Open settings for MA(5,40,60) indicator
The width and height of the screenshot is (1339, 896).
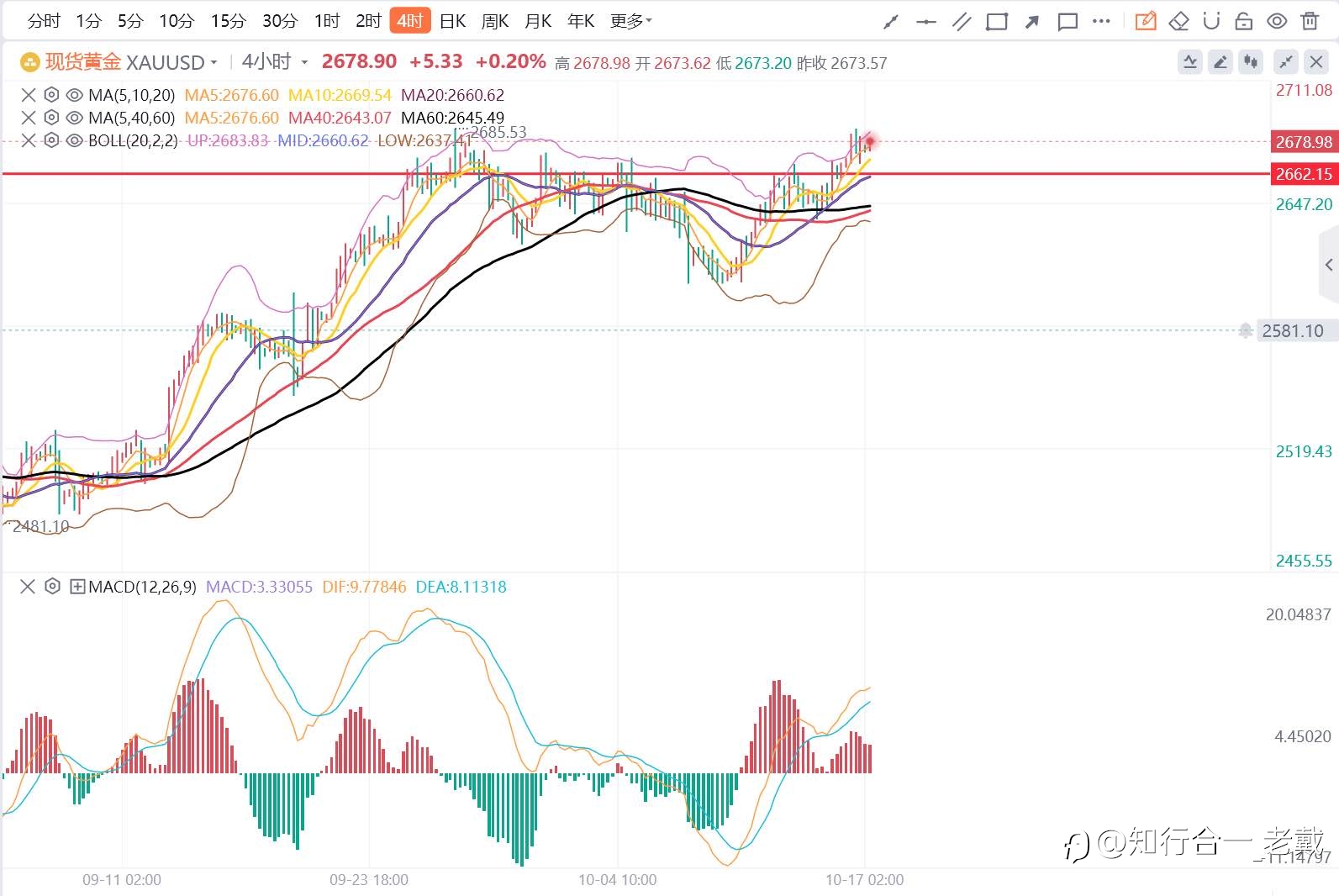51,118
